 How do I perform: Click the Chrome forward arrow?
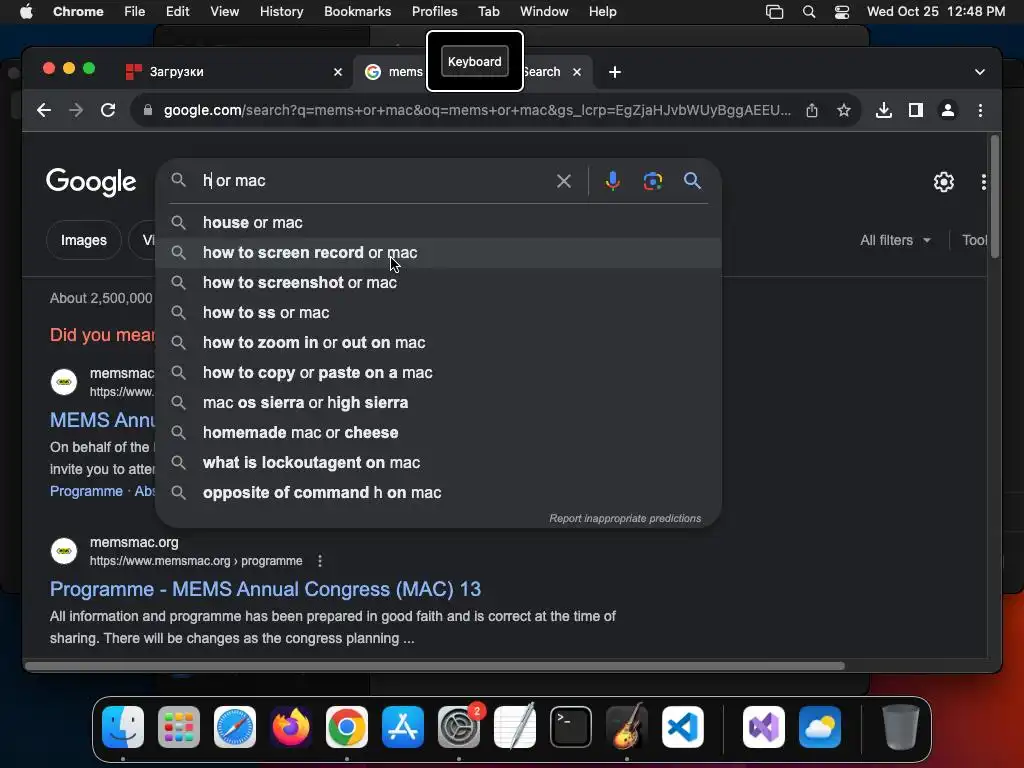[x=76, y=110]
